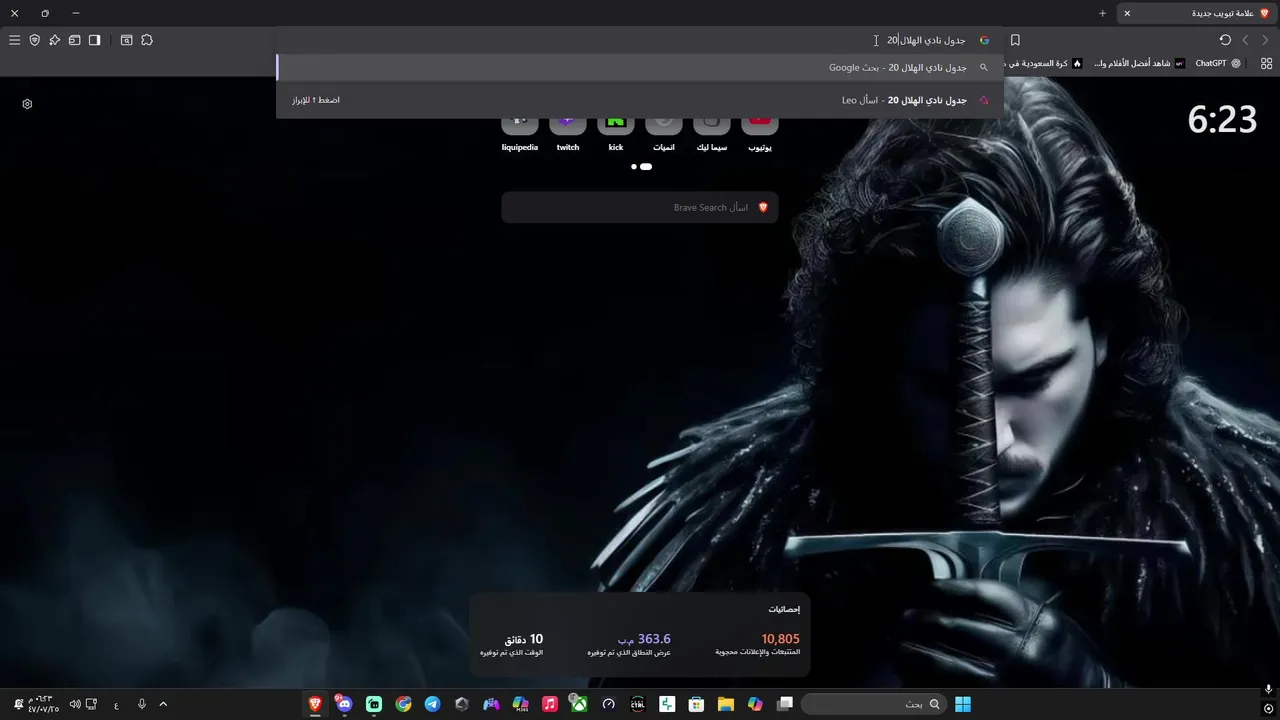This screenshot has width=1280, height=720.
Task: Go forward using the forward arrow
Action: point(1265,40)
